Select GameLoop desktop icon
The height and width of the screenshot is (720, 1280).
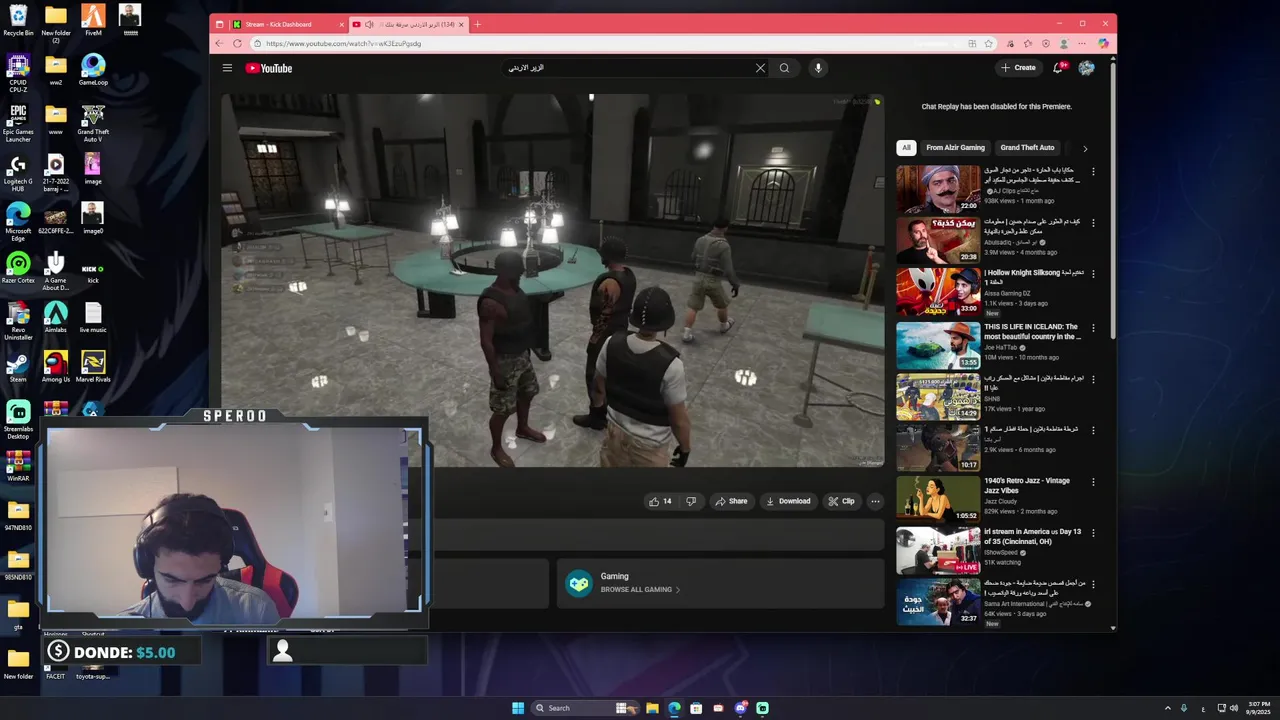pyautogui.click(x=93, y=70)
